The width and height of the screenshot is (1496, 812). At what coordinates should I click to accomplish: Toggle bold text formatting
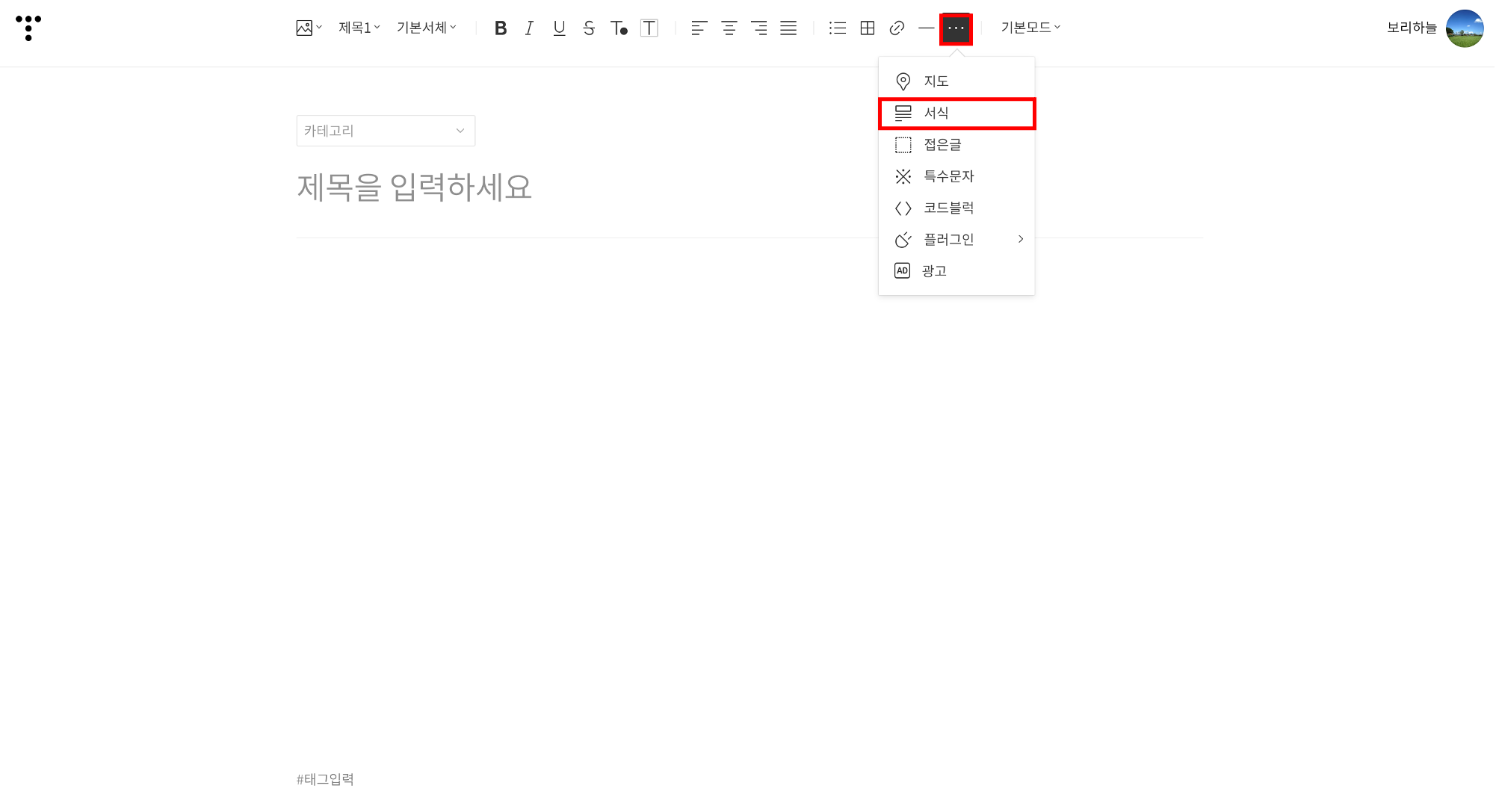click(501, 28)
